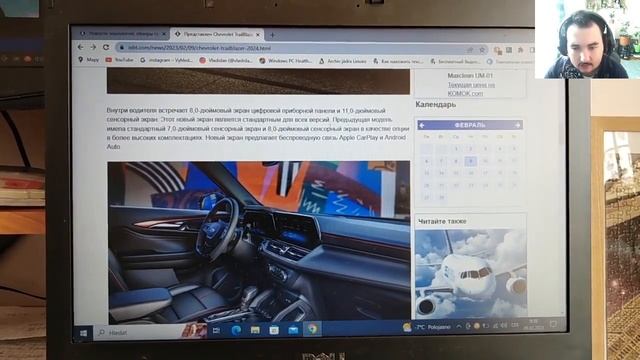Open the Windows PC Health bookmark
Screen dimensions: 640x360
coord(285,60)
